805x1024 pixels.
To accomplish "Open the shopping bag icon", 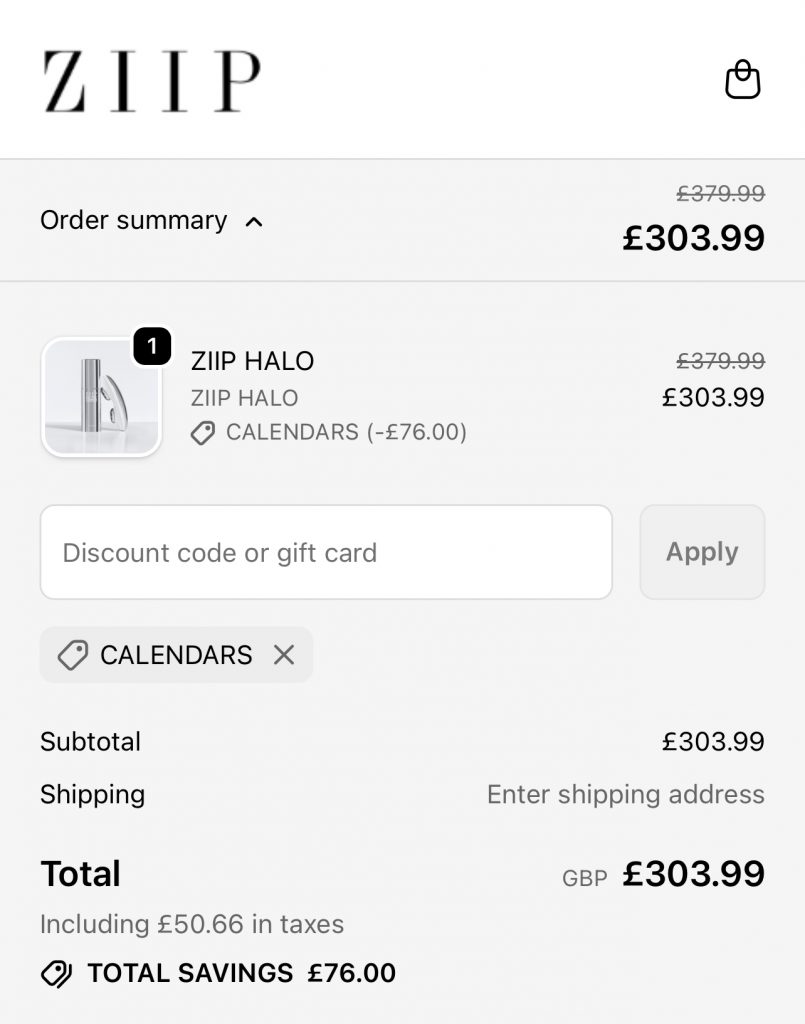I will pos(742,80).
